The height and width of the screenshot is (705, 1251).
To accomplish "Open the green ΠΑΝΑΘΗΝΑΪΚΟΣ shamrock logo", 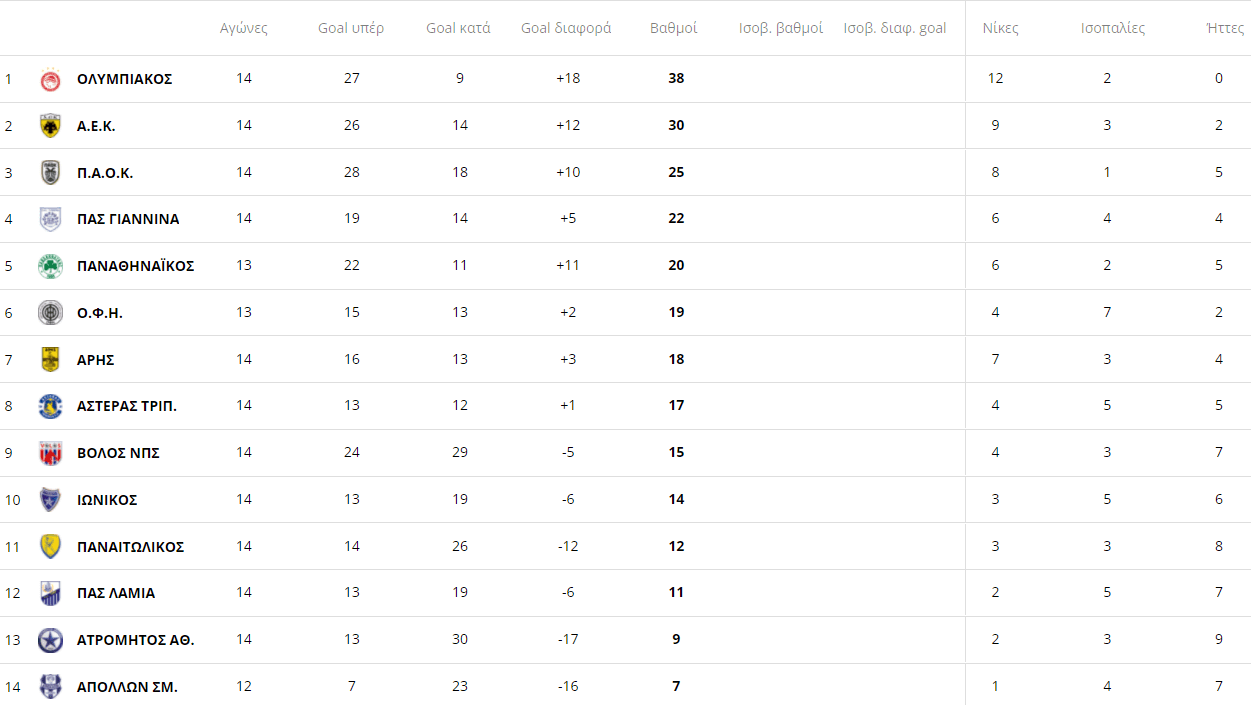I will [50, 266].
